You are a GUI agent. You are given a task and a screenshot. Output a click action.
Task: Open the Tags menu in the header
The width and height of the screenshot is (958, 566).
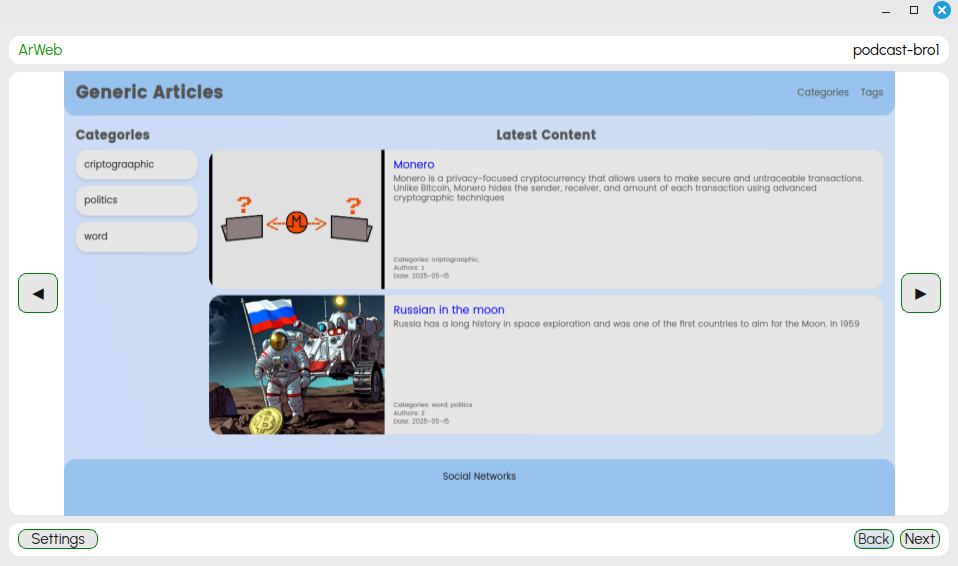point(872,92)
